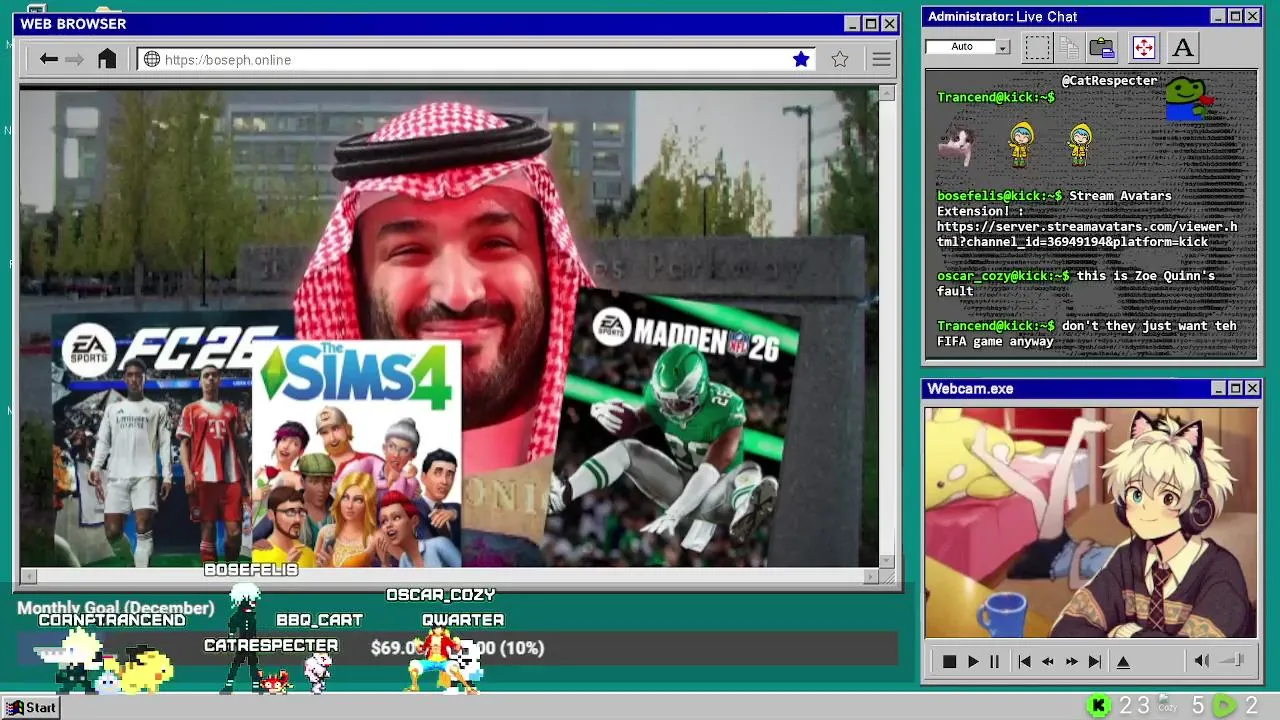Click the webcam anime character video

pyautogui.click(x=1090, y=523)
